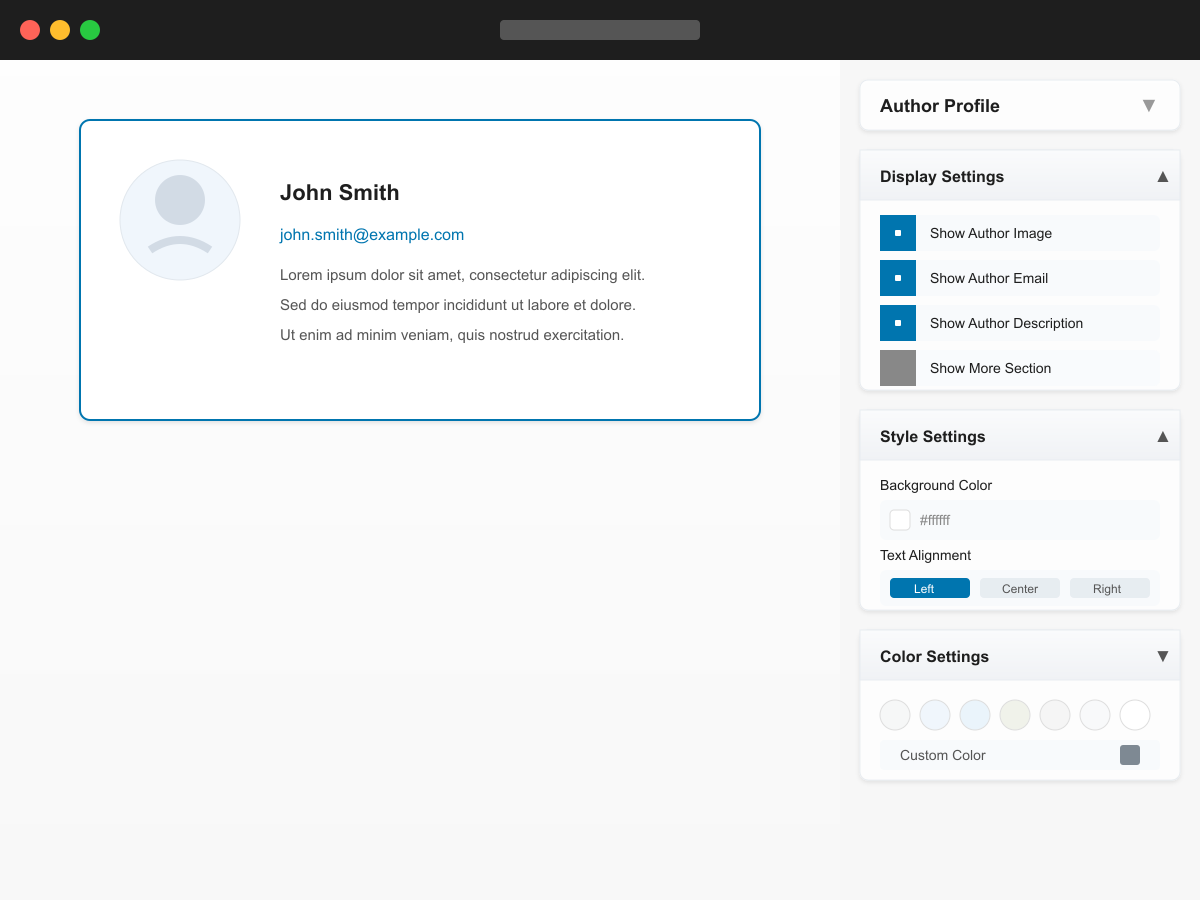Click the Show More Section label
The height and width of the screenshot is (900, 1200).
(990, 368)
